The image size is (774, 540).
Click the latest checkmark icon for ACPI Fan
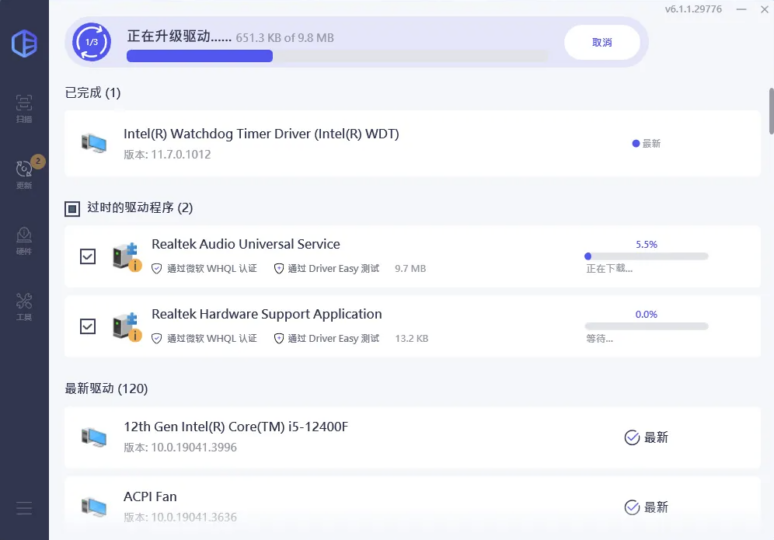632,507
